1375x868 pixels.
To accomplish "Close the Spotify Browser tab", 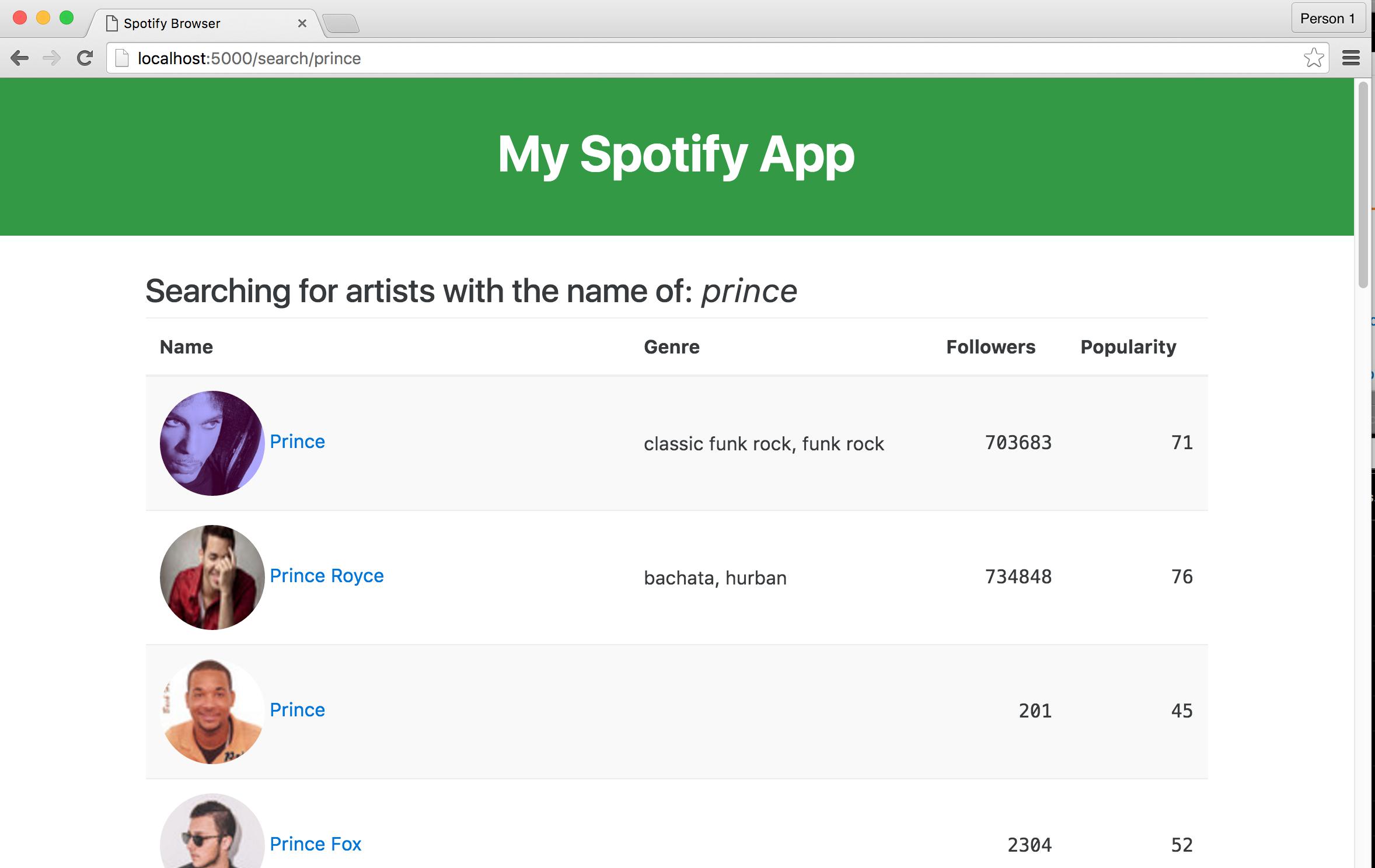I will pos(302,24).
